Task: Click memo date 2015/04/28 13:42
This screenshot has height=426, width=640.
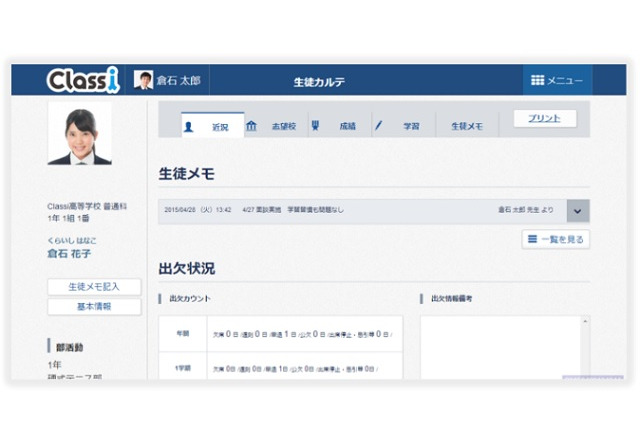Action: point(198,210)
